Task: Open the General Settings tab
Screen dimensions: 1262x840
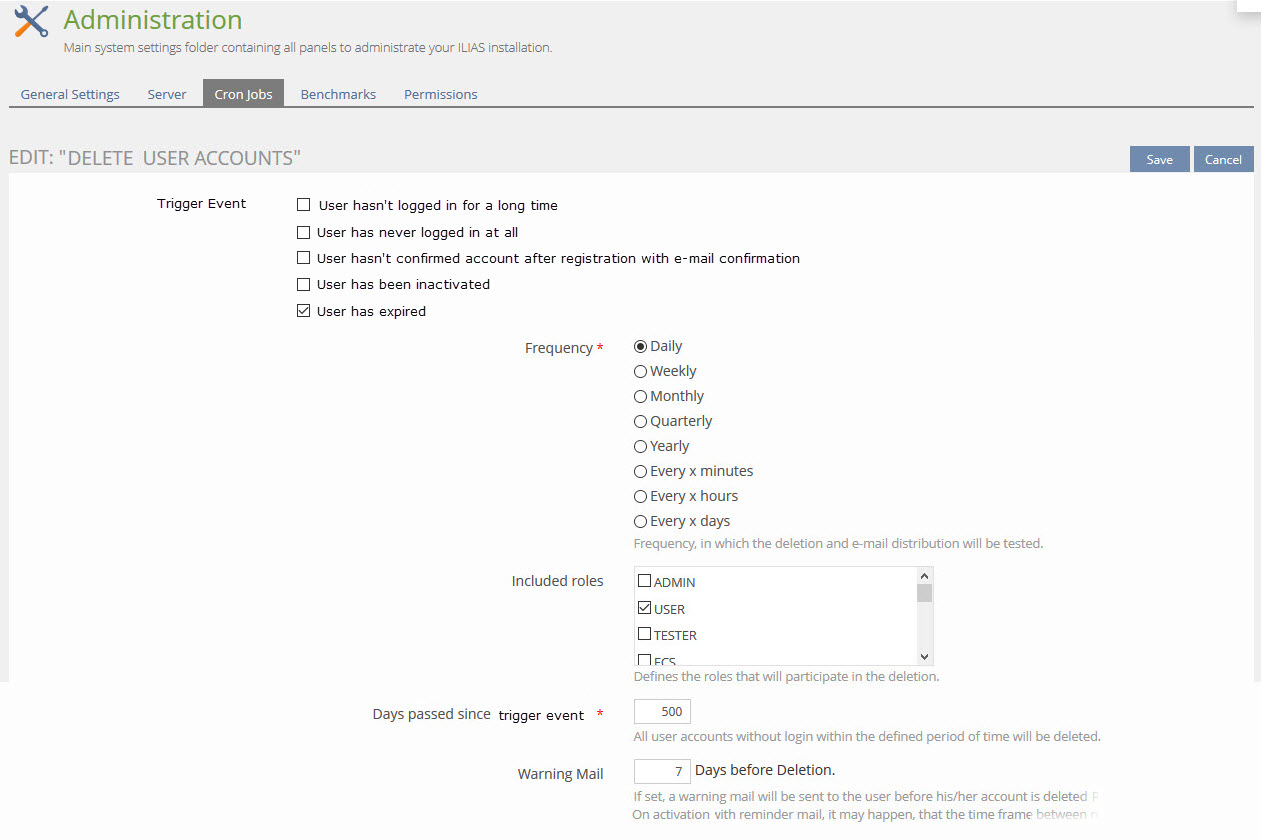Action: (70, 94)
